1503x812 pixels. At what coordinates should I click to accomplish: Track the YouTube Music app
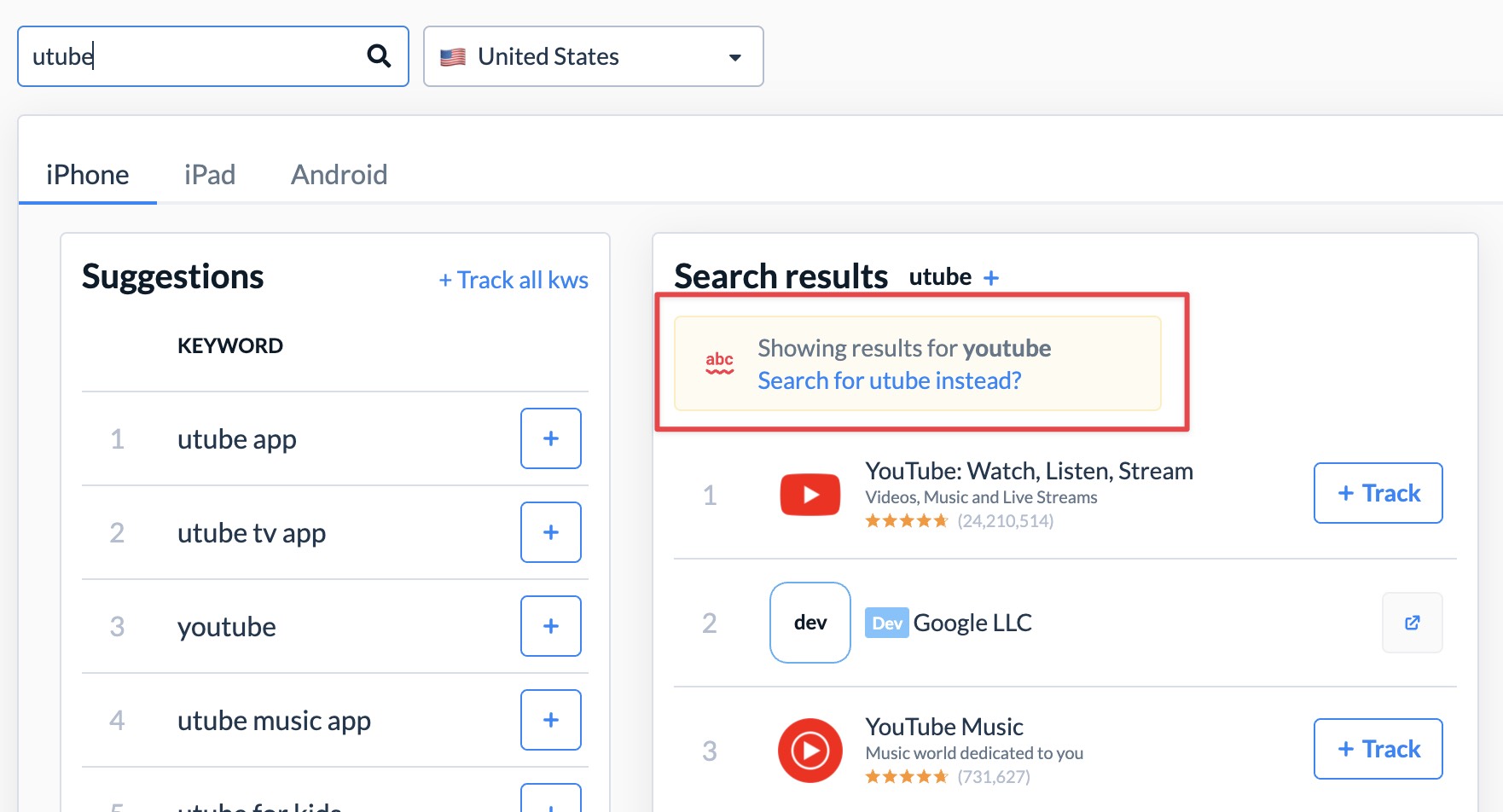pyautogui.click(x=1378, y=749)
